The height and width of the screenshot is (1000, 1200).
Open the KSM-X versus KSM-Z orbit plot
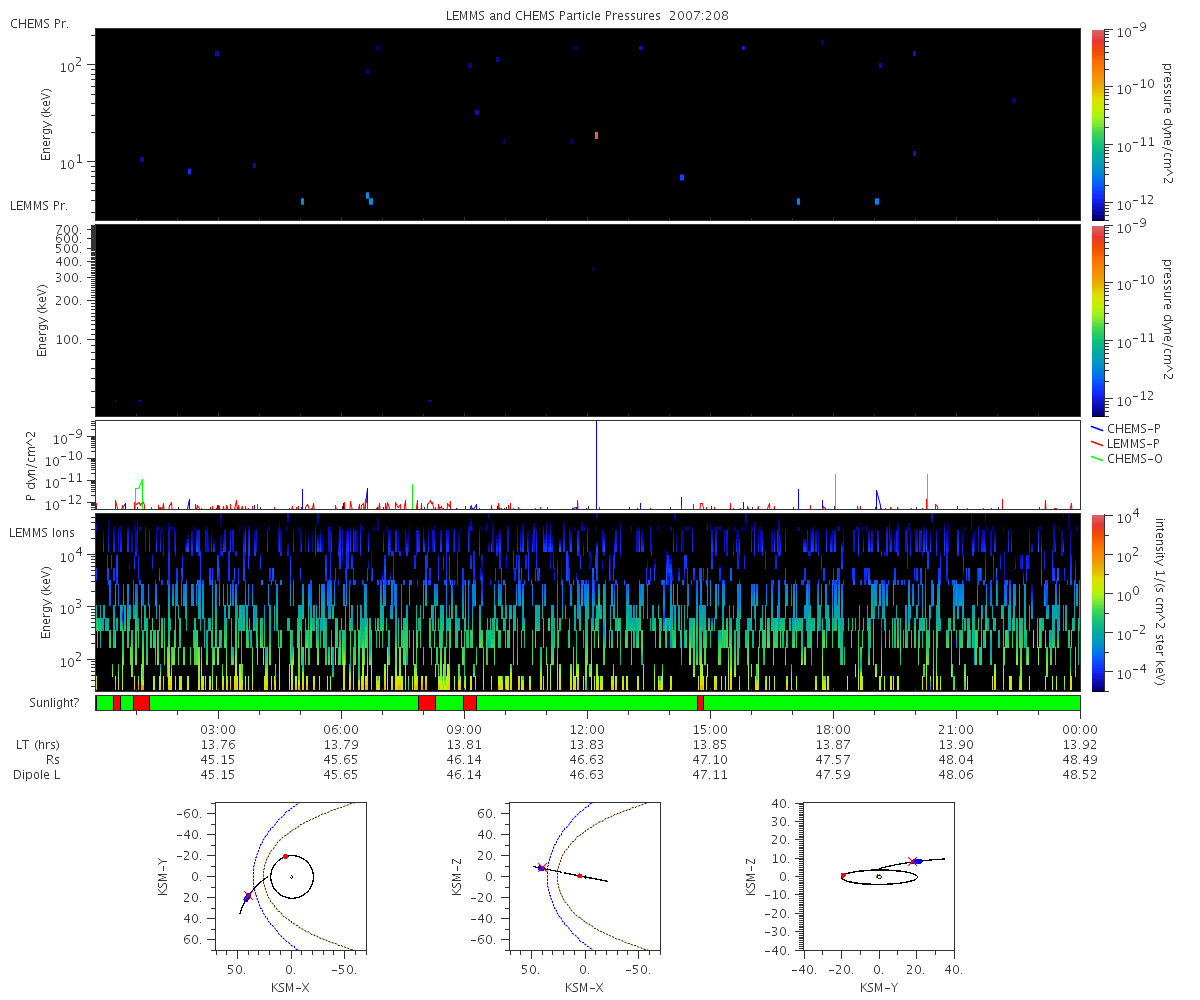point(584,875)
